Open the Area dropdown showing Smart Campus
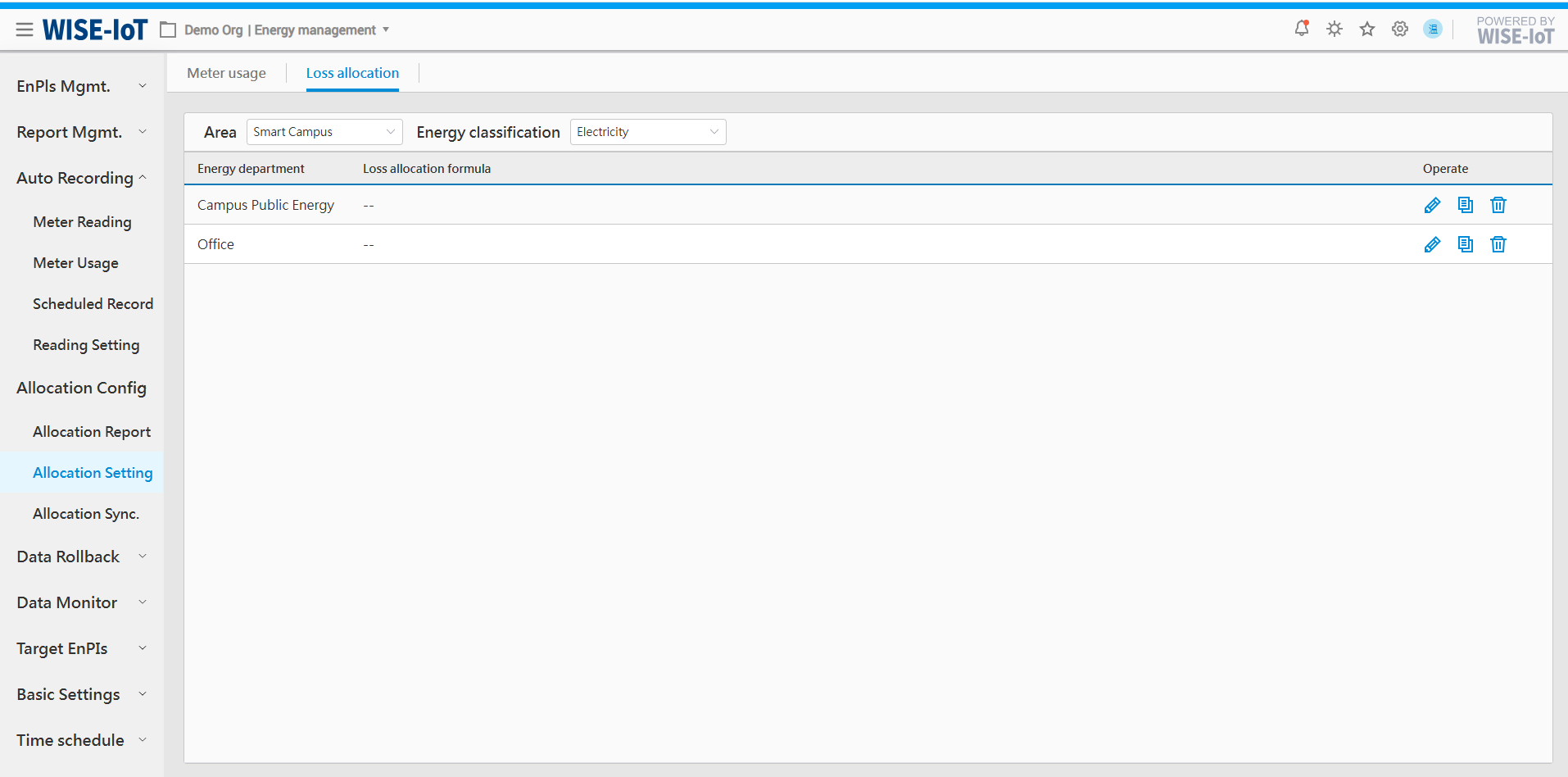 324,132
